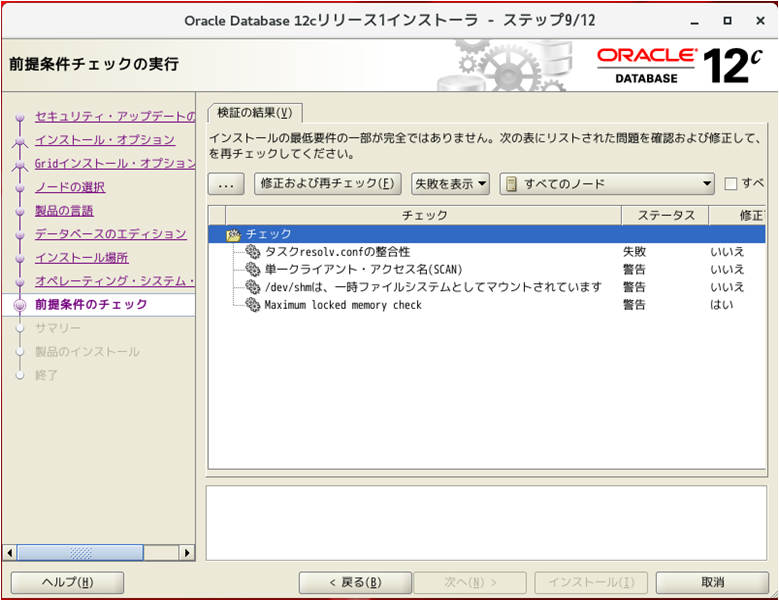Open the 失敗を表示 dropdown
This screenshot has height=601, width=779.
[450, 184]
